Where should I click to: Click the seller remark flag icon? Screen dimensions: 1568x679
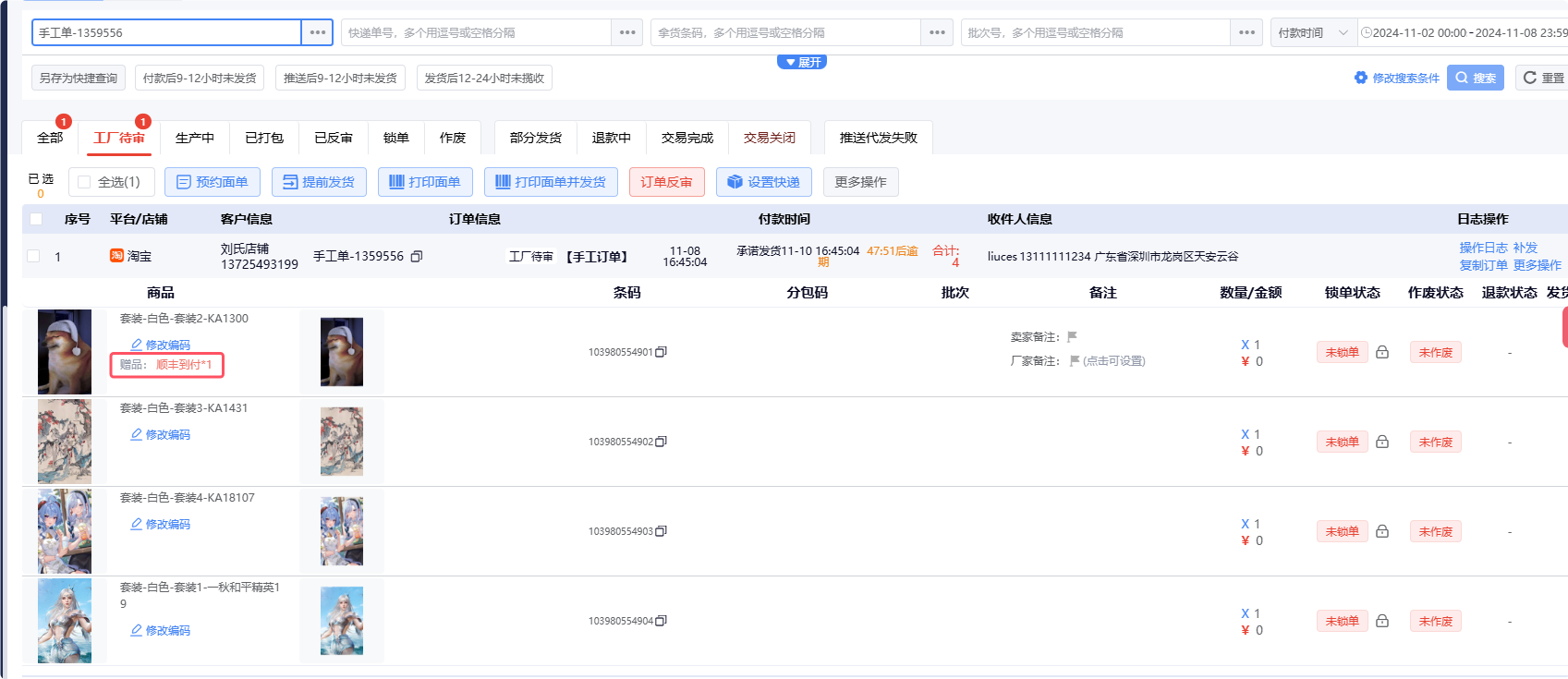[1072, 337]
